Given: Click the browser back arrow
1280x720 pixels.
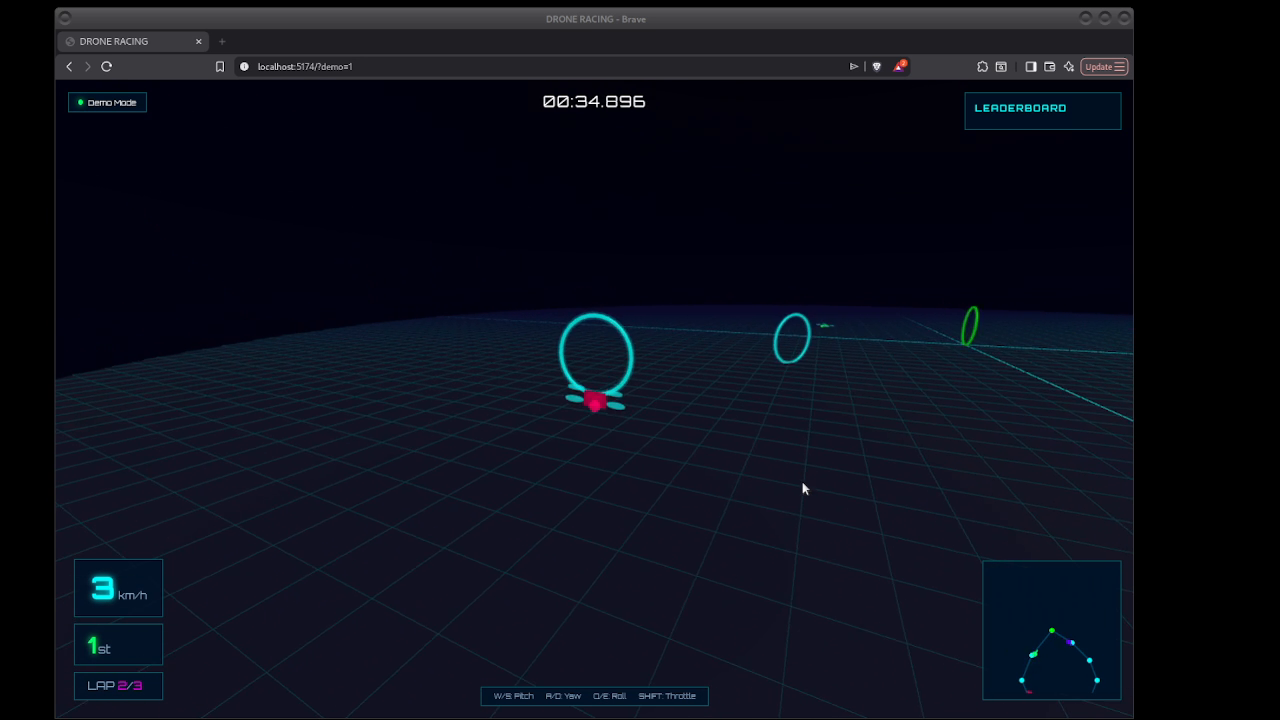Looking at the screenshot, I should coord(69,67).
